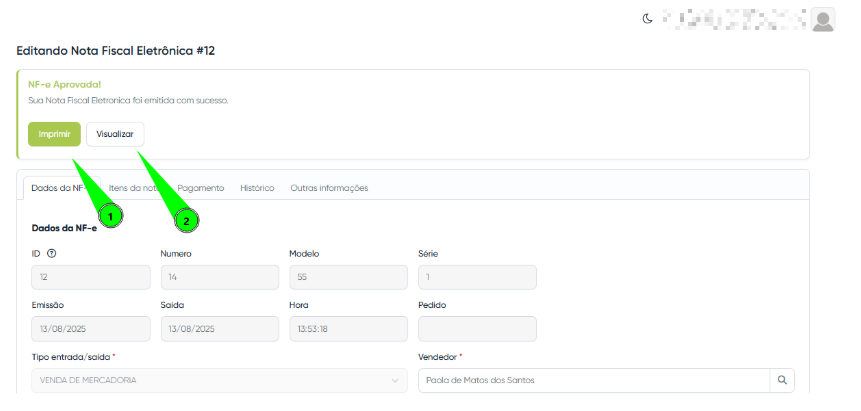Toggle dark mode with the moon icon
This screenshot has height=411, width=861.
(x=648, y=18)
